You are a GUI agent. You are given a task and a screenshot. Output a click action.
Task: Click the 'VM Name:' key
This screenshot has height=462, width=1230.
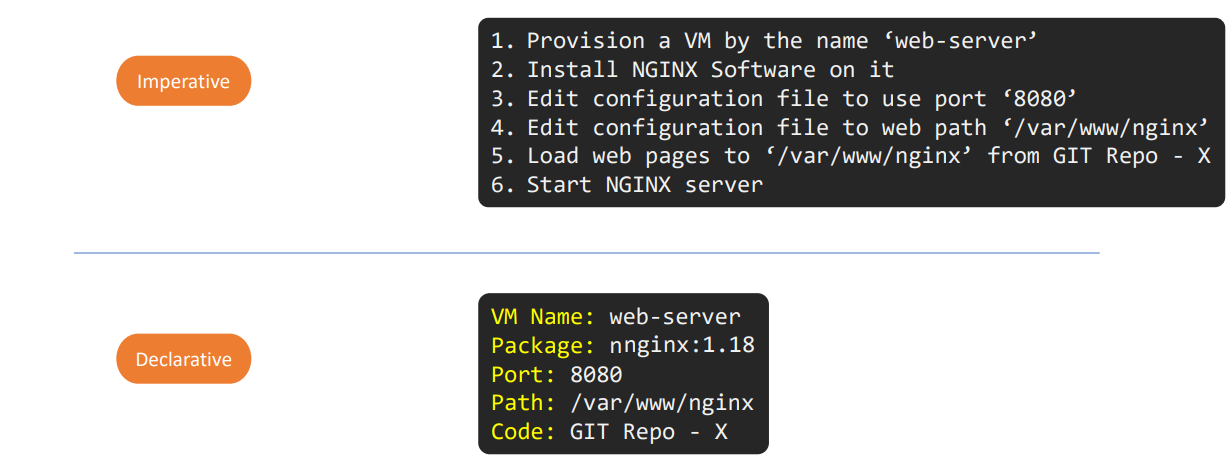click(x=543, y=317)
